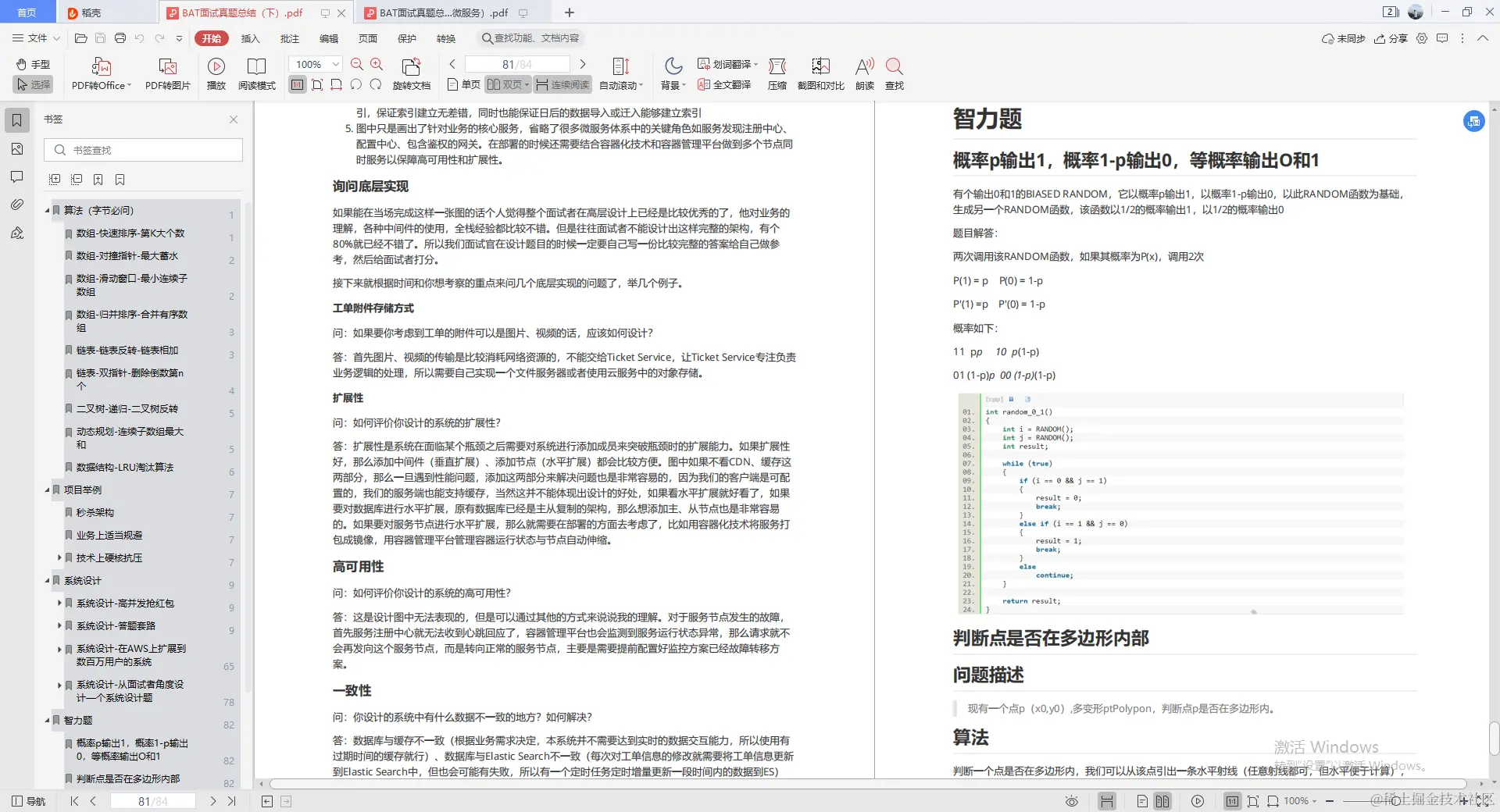1500x812 pixels.
Task: Switch to 插入 ribbon tab
Action: click(x=250, y=38)
